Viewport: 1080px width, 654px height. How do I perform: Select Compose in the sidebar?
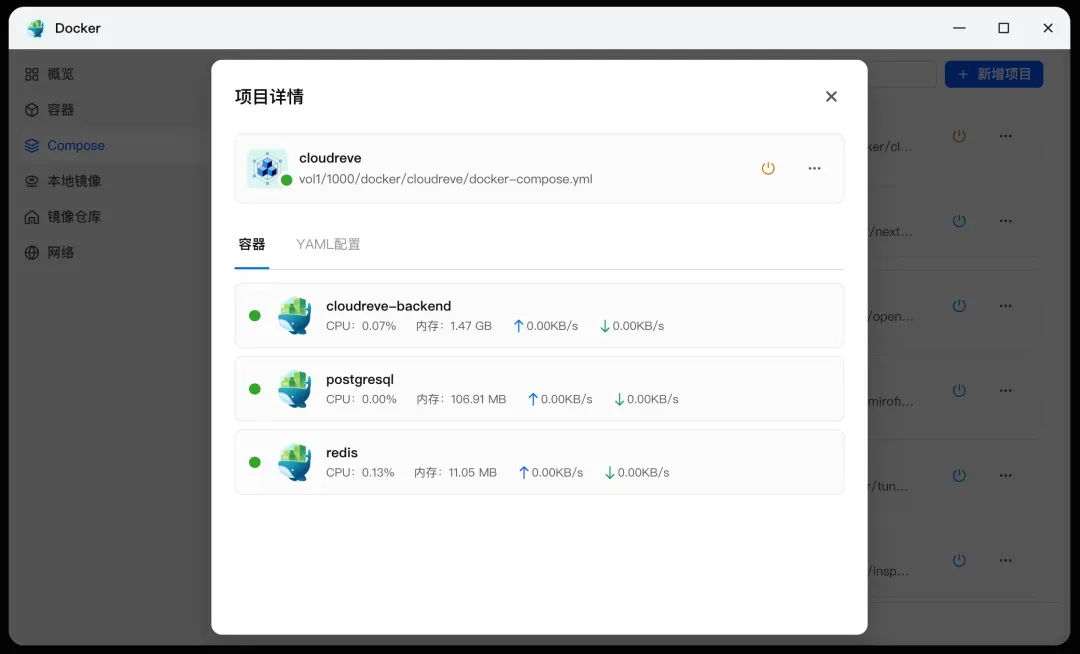point(75,145)
